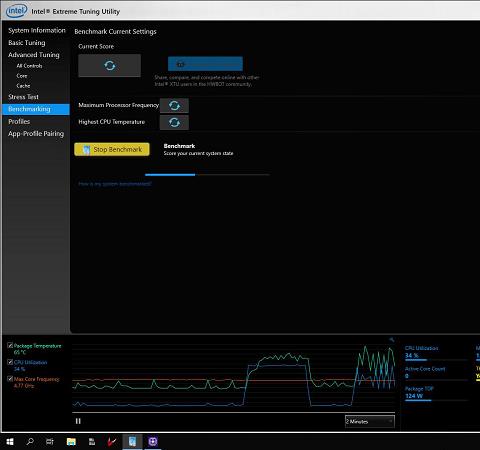Open the red checkmark taskbar app
The image size is (480, 450).
point(112,442)
